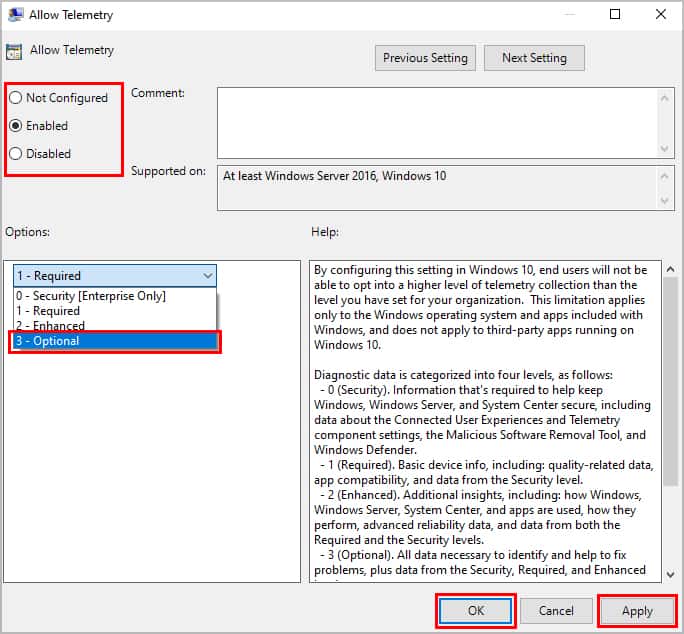684x634 pixels.
Task: Open the telemetry level dropdown showing 1 - Required
Action: pyautogui.click(x=115, y=276)
